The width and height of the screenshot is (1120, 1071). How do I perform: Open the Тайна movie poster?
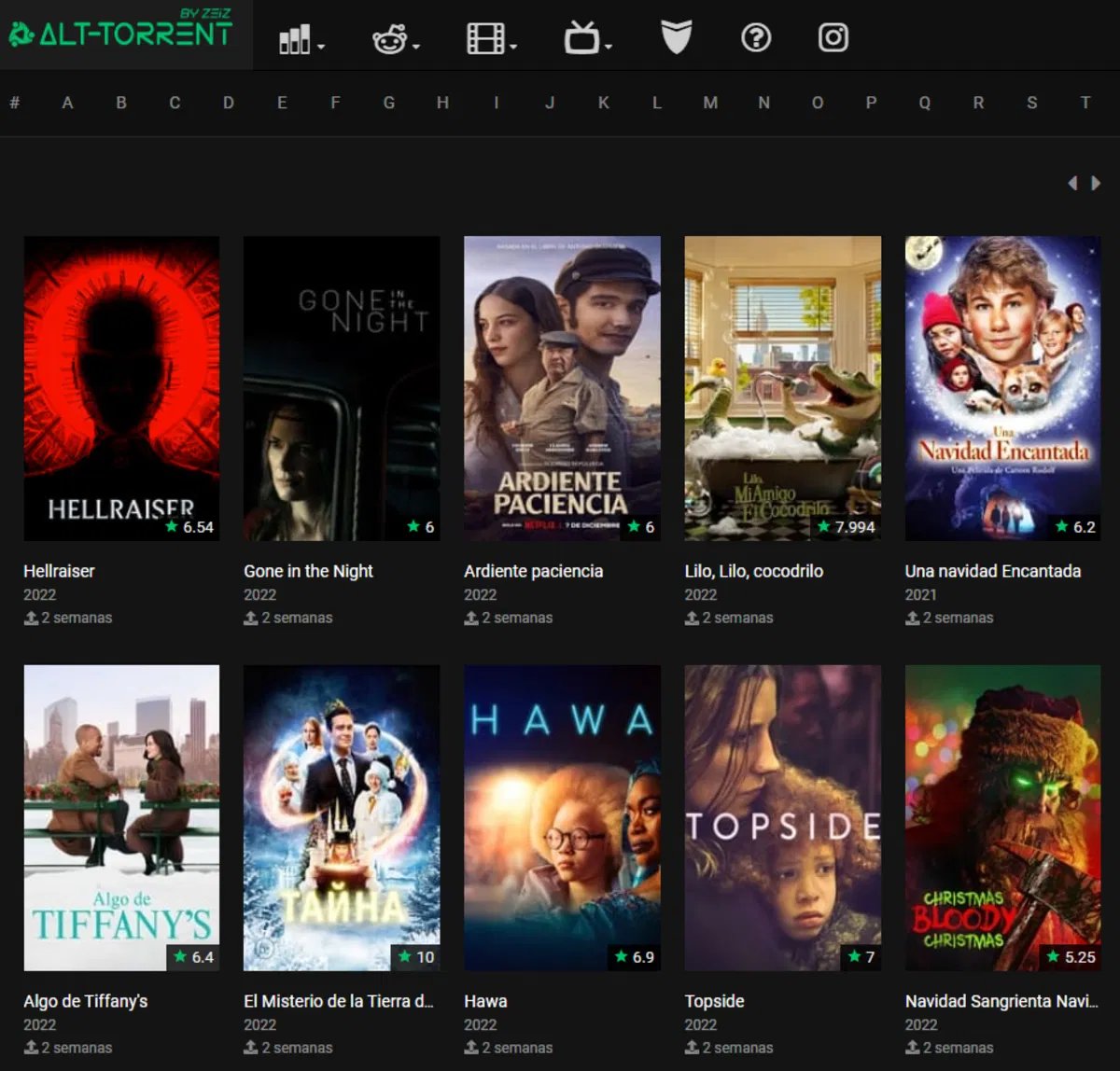coord(342,818)
